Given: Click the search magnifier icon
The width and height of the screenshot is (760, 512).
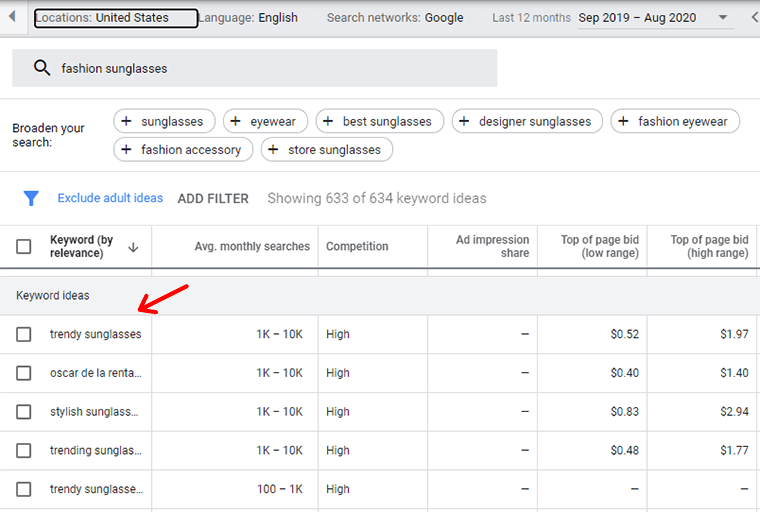Looking at the screenshot, I should tap(42, 68).
